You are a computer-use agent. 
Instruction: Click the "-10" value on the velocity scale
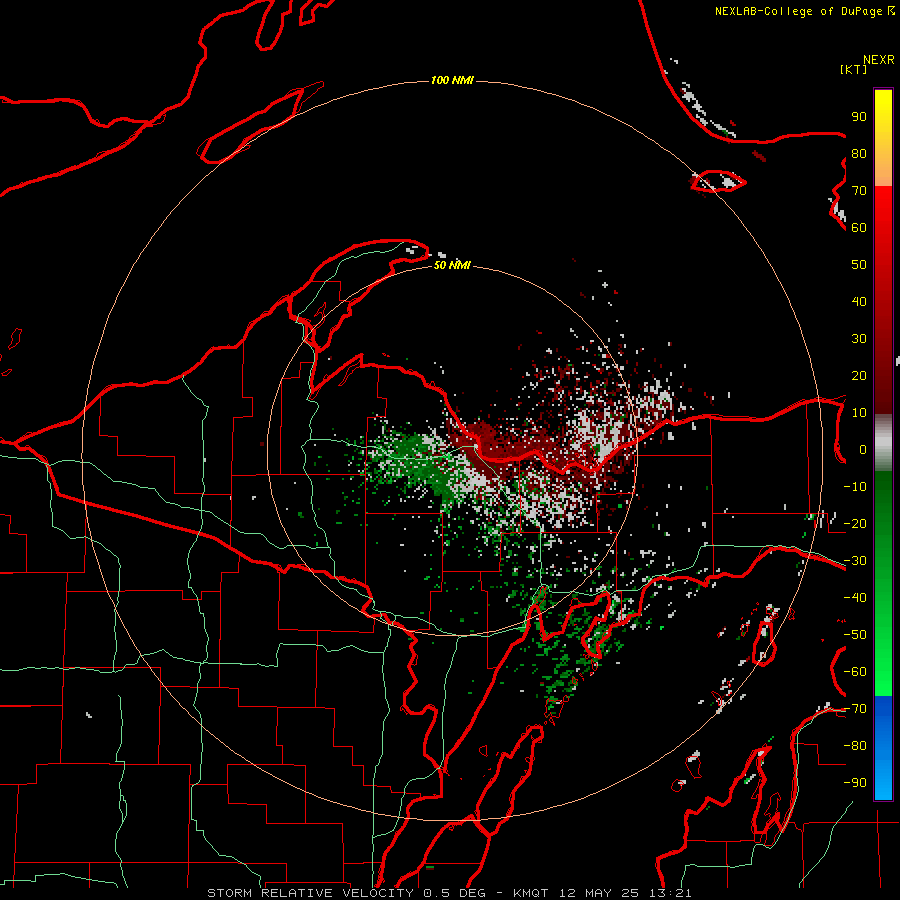(x=855, y=487)
